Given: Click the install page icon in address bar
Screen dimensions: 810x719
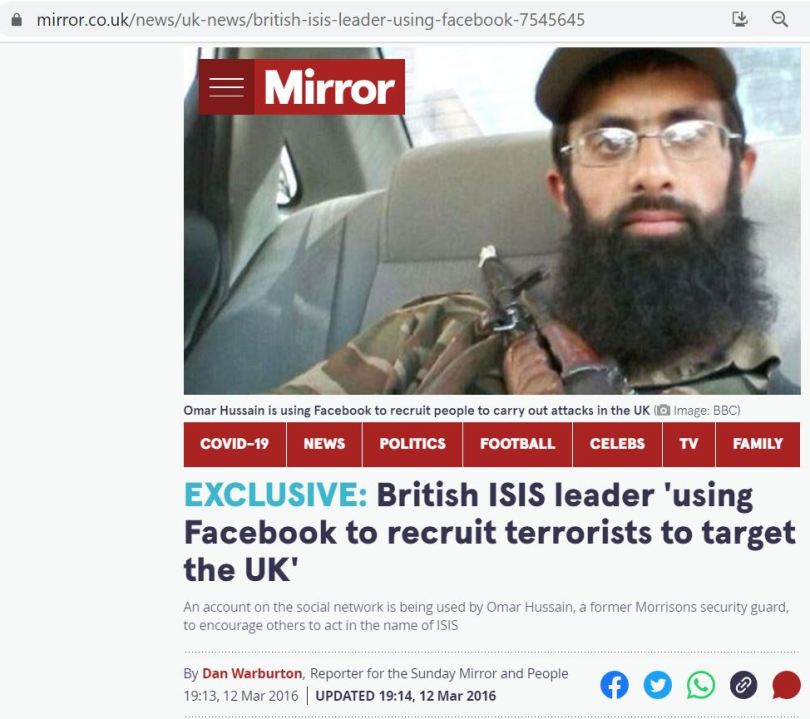Looking at the screenshot, I should [x=740, y=20].
